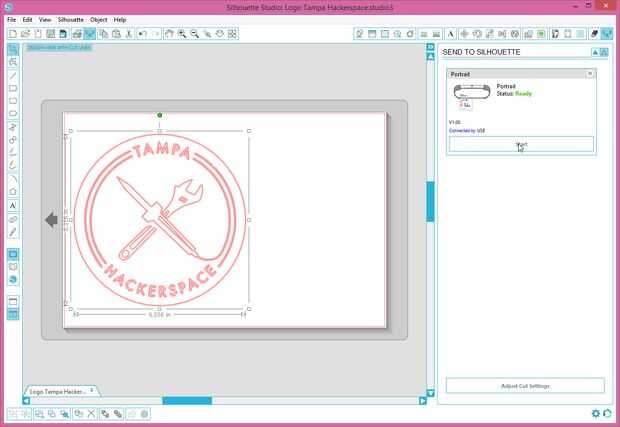This screenshot has height=427, width=620.
Task: Click the Send to Silhouette toolbar icon
Action: click(x=89, y=34)
